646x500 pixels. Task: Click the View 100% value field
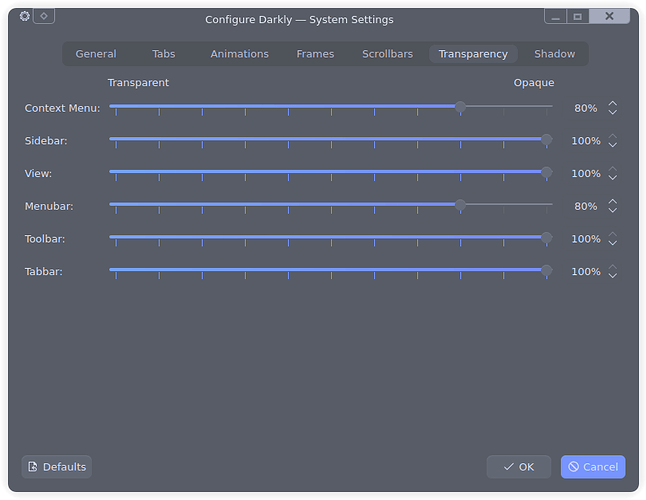[x=585, y=173]
